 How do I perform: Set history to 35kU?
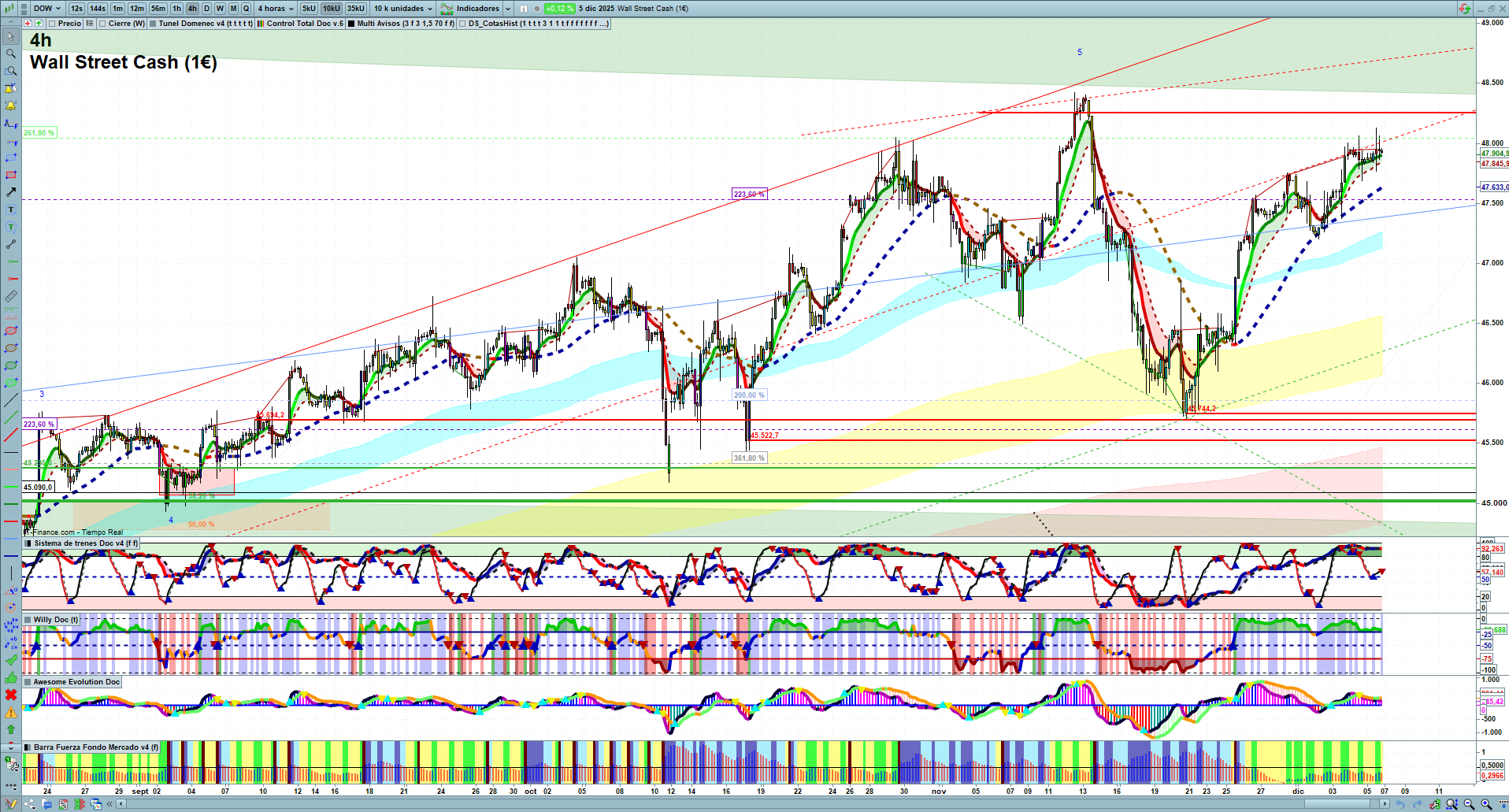(x=356, y=9)
